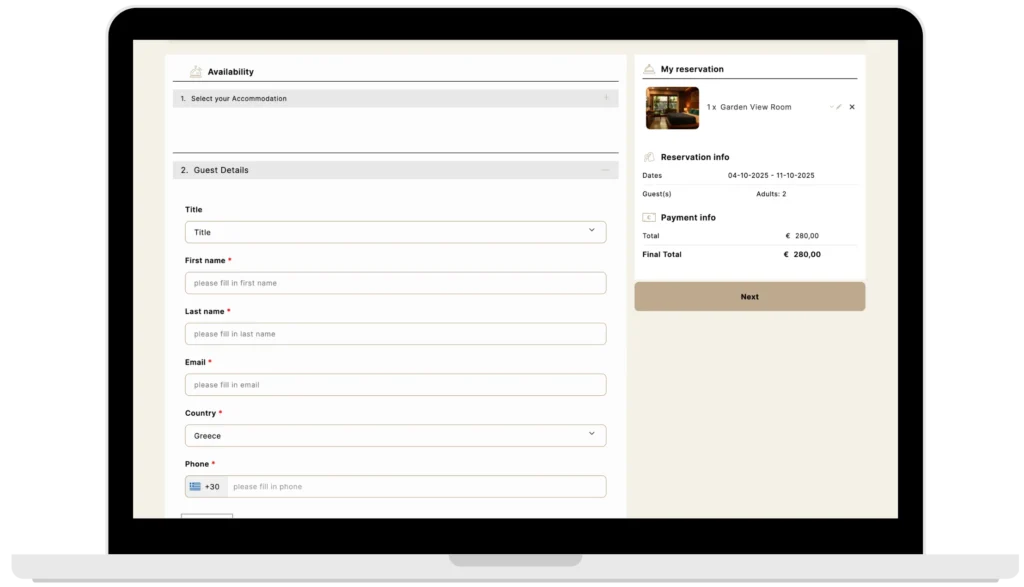
Task: Click the Phone number input field
Action: tap(415, 487)
